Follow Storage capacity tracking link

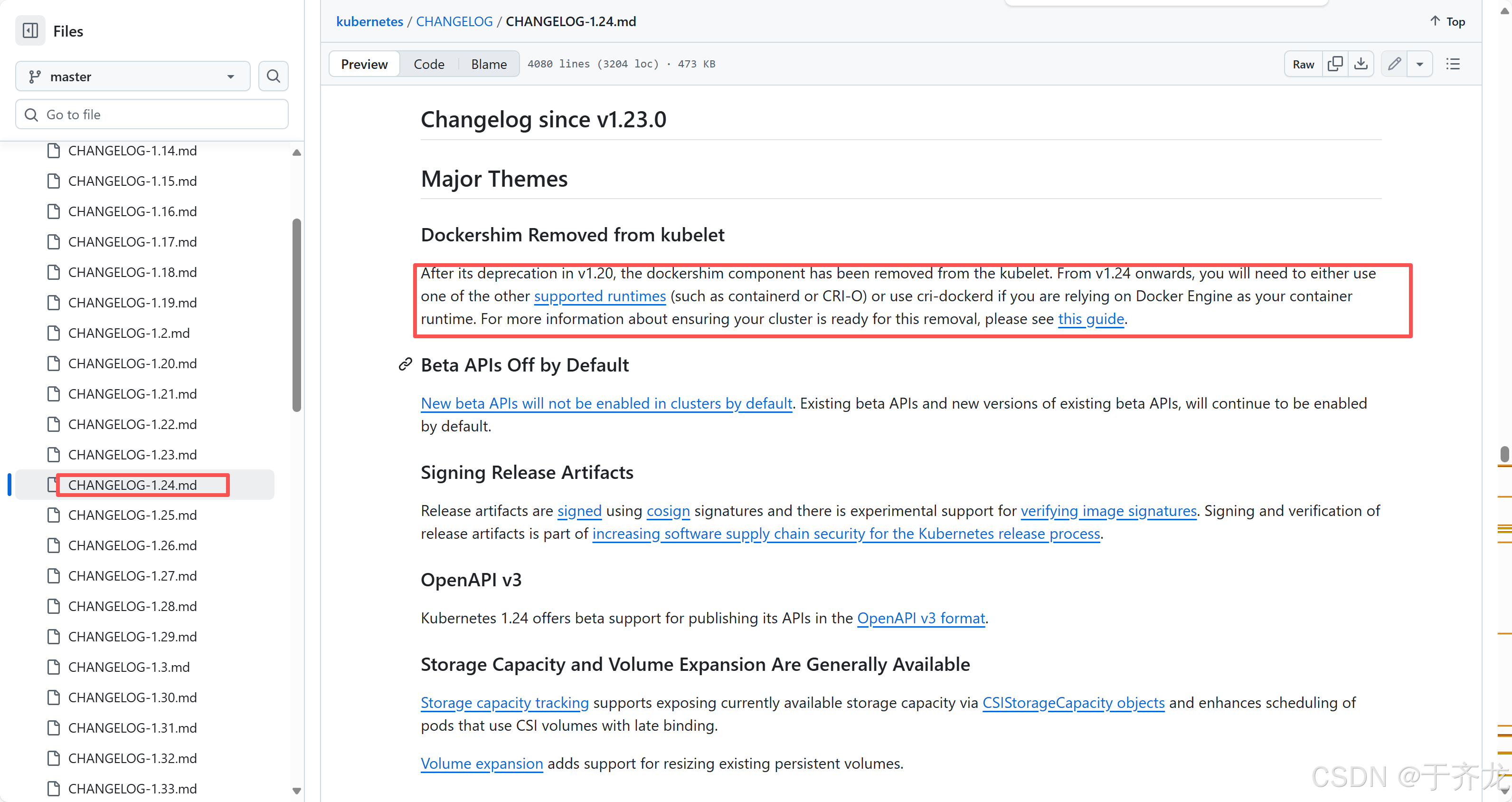[x=505, y=703]
